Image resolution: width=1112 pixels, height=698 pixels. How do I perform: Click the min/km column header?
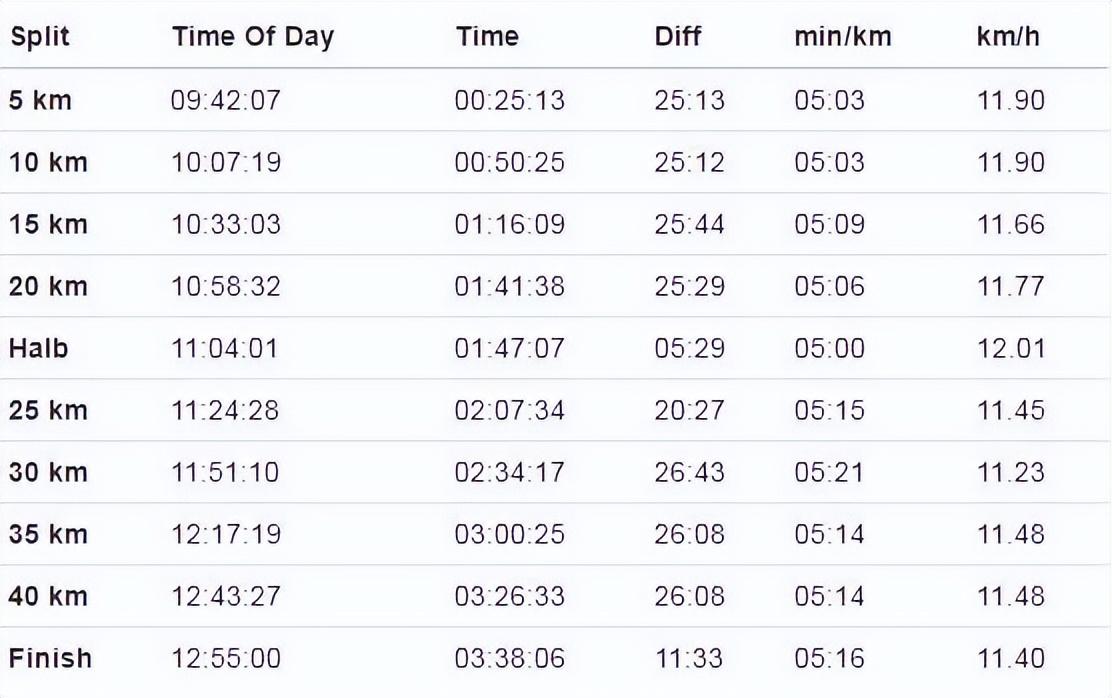pyautogui.click(x=842, y=37)
